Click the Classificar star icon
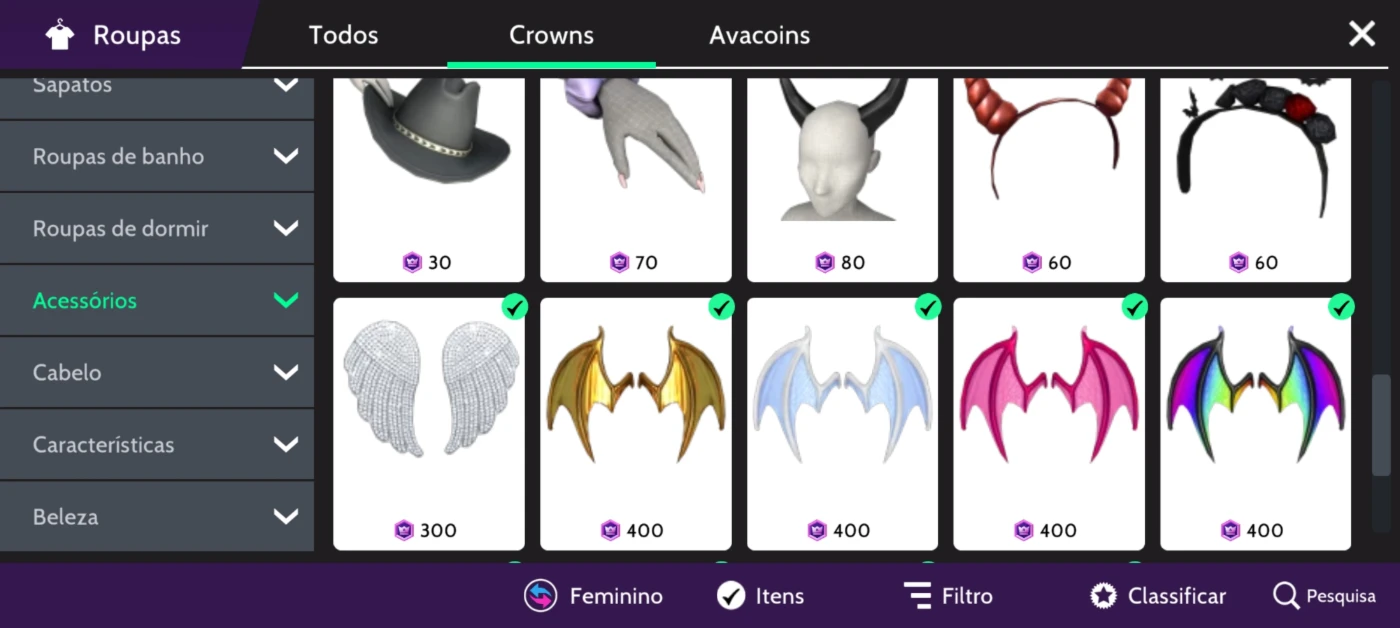Viewport: 1400px width, 628px height. 1104,596
